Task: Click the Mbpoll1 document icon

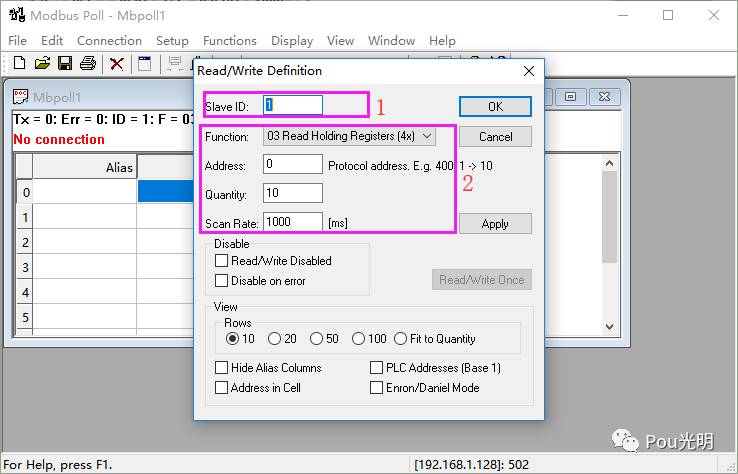Action: click(x=21, y=97)
